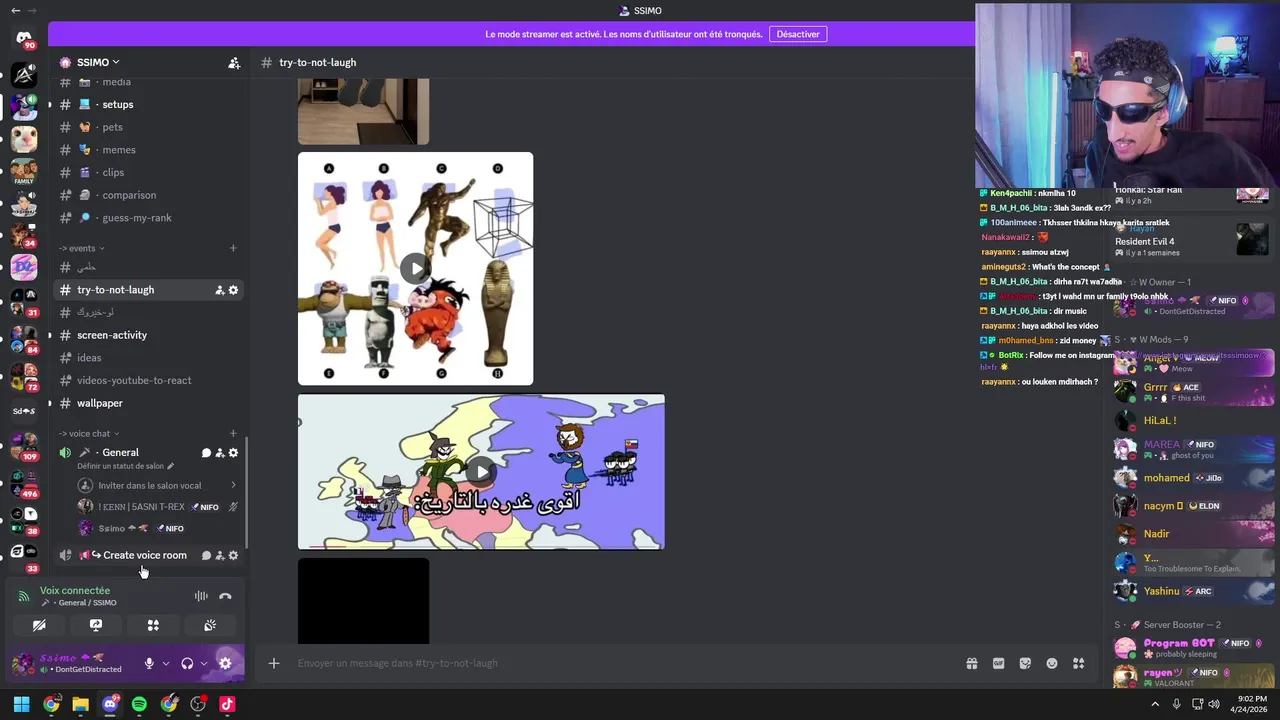
Task: Edit try-to-not-laugh channel settings gear
Action: (233, 290)
